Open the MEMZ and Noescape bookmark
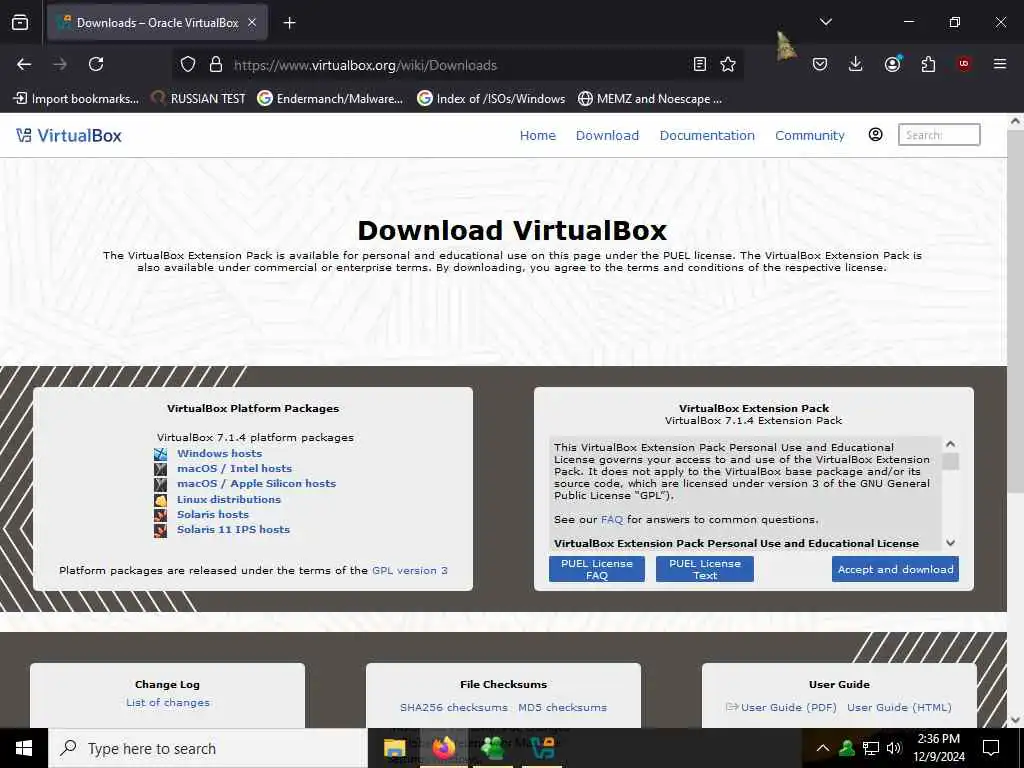Image resolution: width=1024 pixels, height=768 pixels. (x=650, y=99)
